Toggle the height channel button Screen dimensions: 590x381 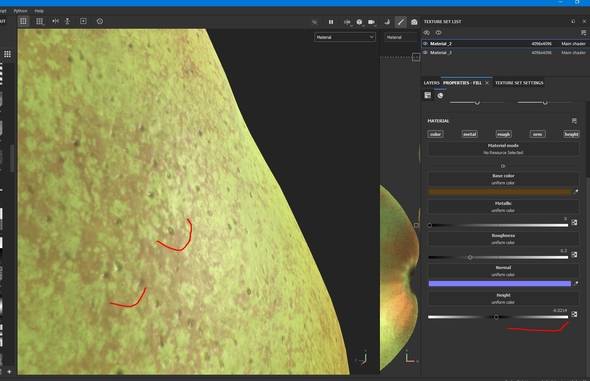coord(571,134)
